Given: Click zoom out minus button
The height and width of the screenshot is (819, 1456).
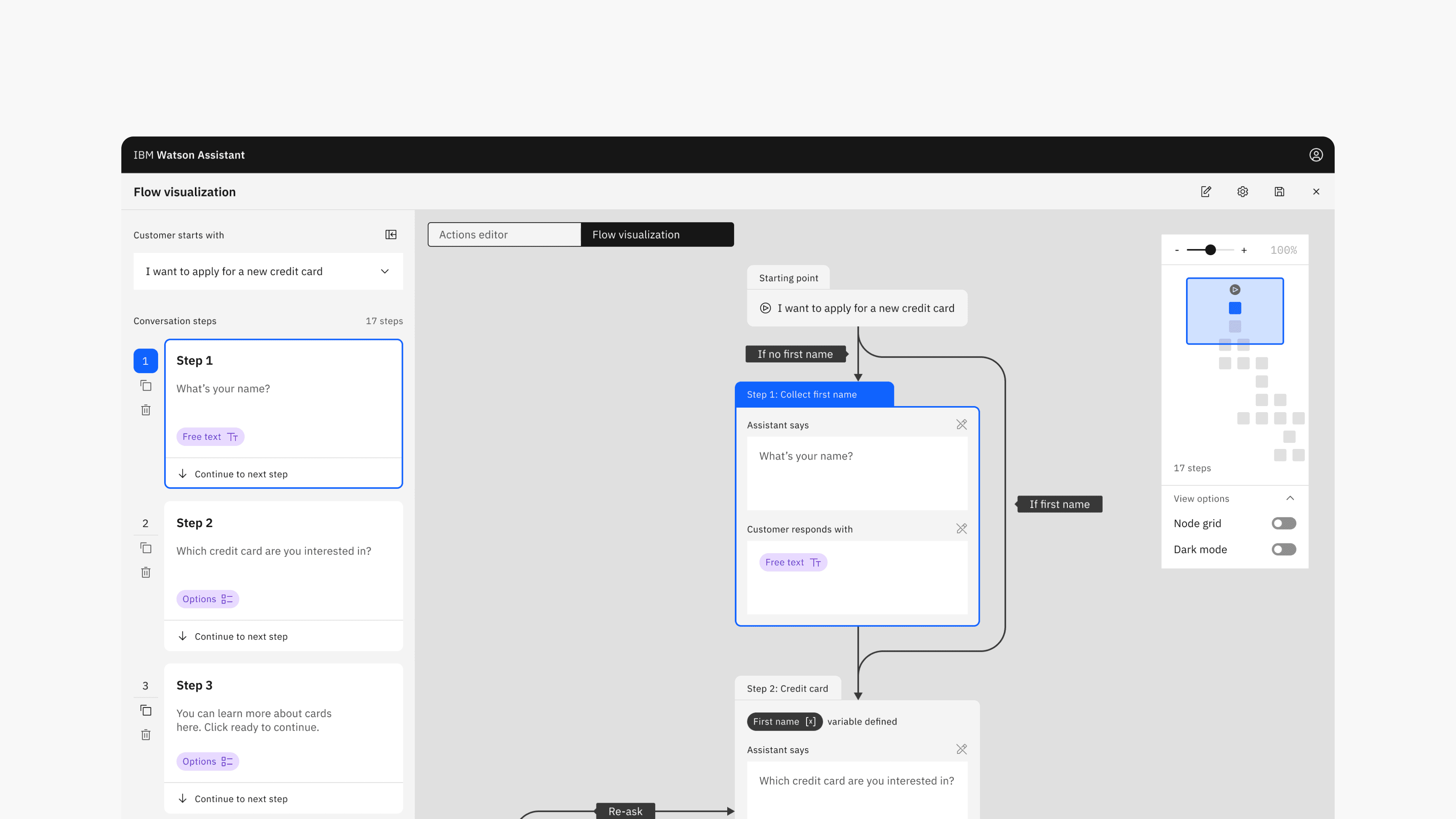Looking at the screenshot, I should click(1177, 250).
